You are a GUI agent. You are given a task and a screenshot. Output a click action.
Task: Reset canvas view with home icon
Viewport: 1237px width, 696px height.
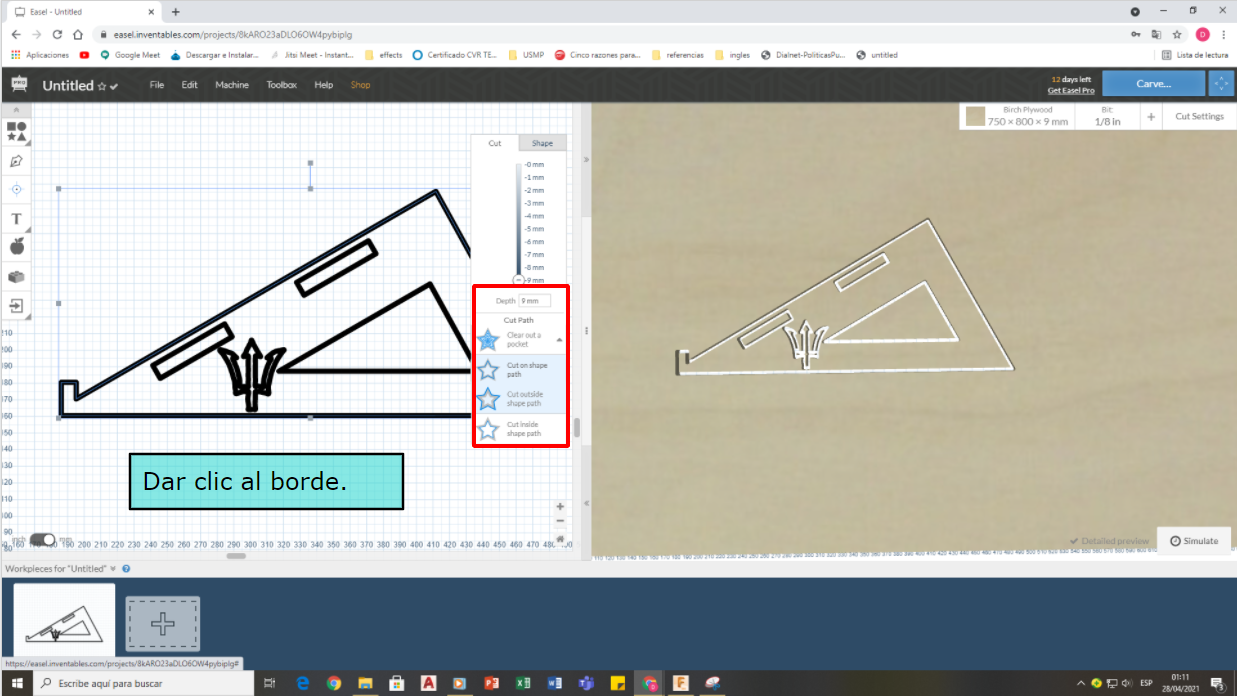(560, 538)
